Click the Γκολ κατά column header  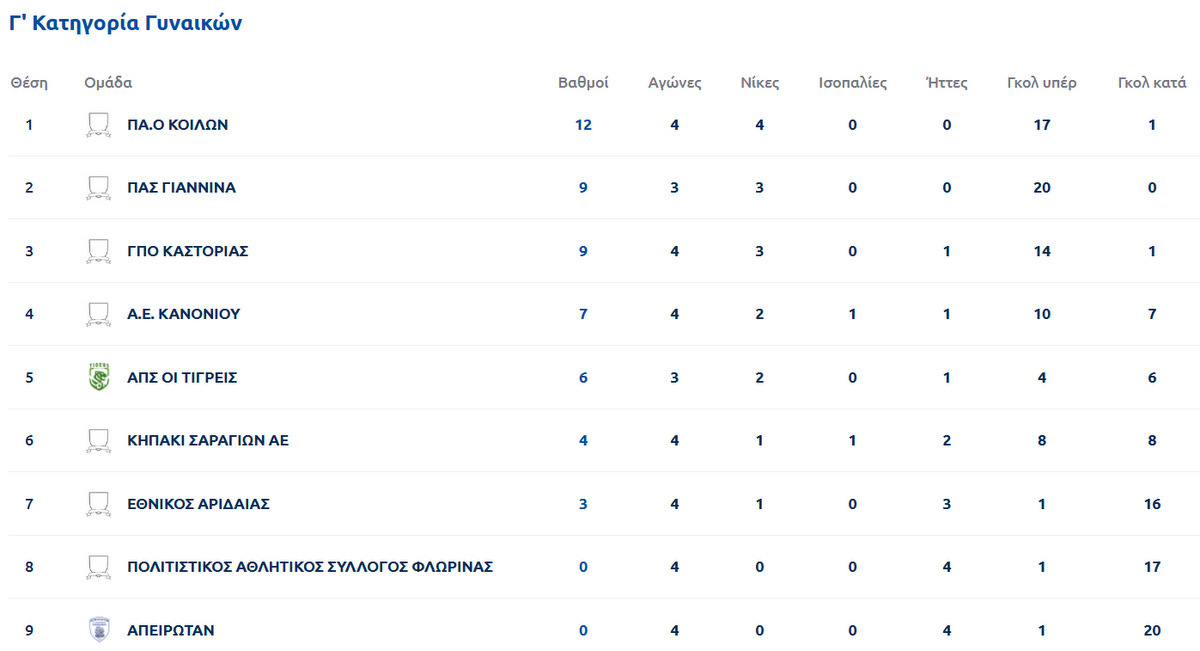pos(1152,83)
